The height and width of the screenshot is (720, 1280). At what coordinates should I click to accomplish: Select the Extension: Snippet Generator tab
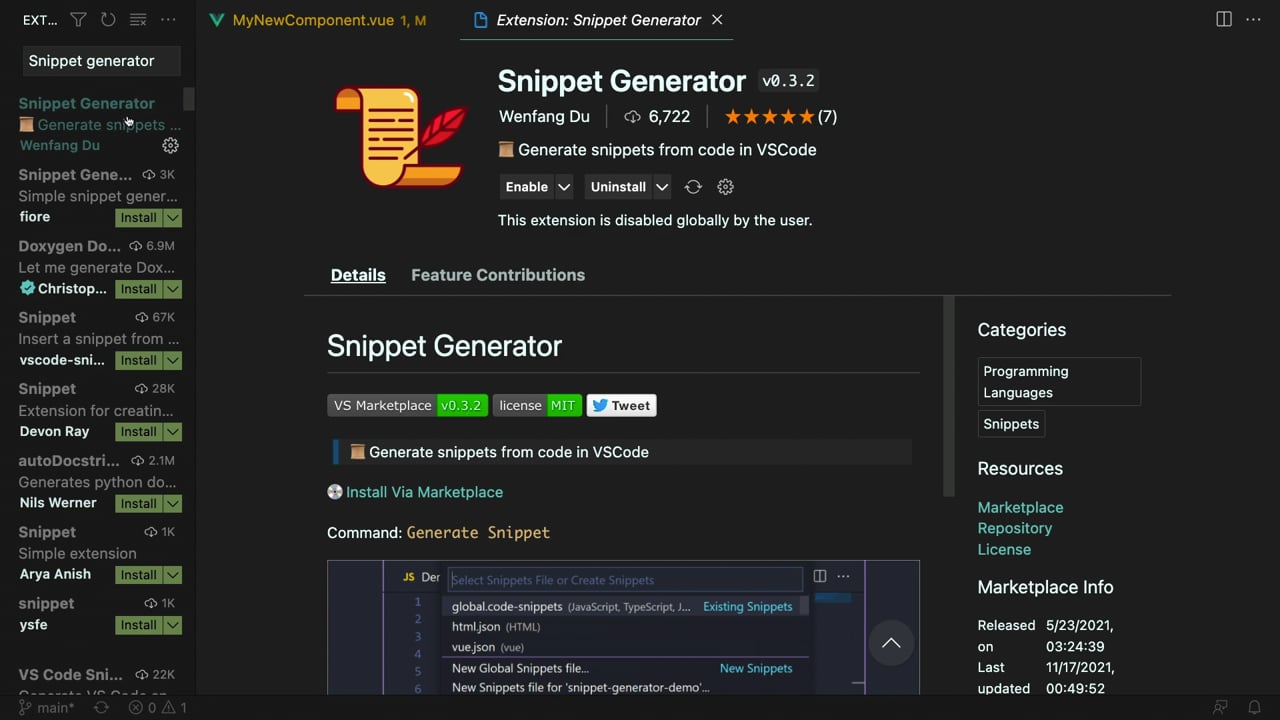(x=598, y=20)
